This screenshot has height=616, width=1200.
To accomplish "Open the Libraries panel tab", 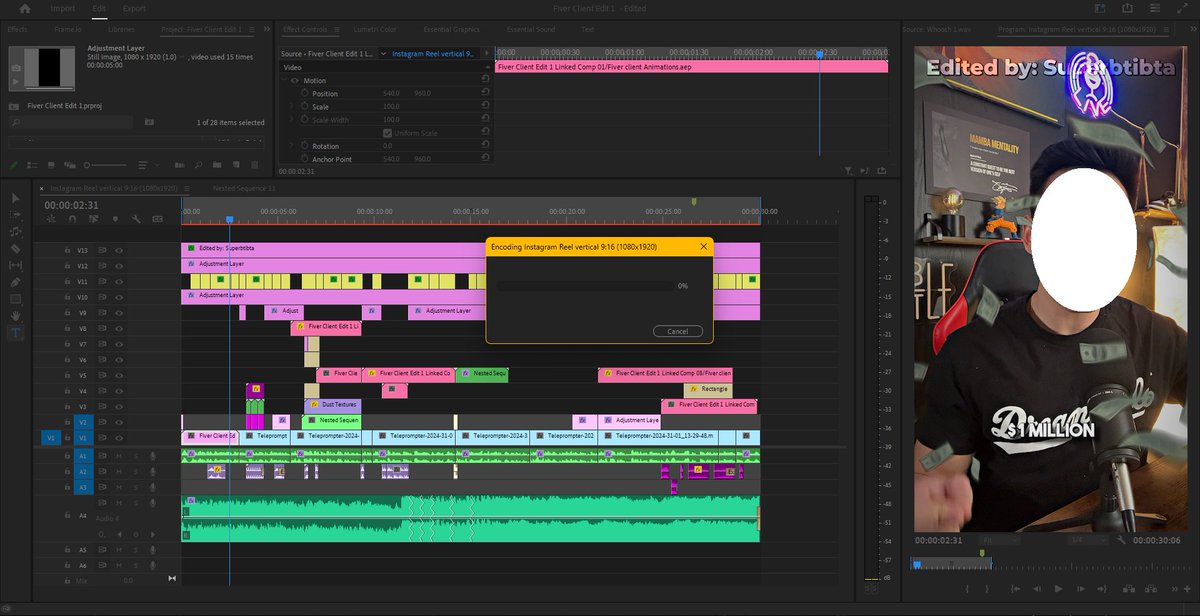I will [121, 29].
